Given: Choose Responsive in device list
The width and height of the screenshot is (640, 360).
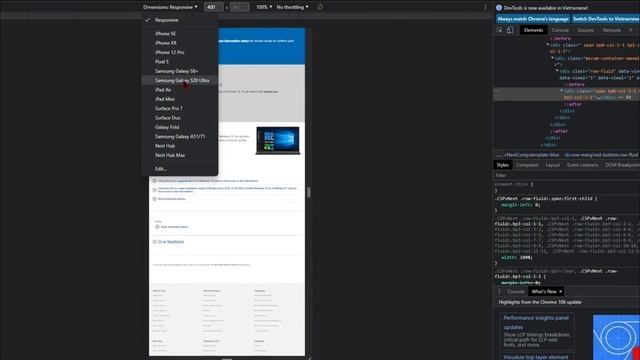Looking at the screenshot, I should pos(180,20).
